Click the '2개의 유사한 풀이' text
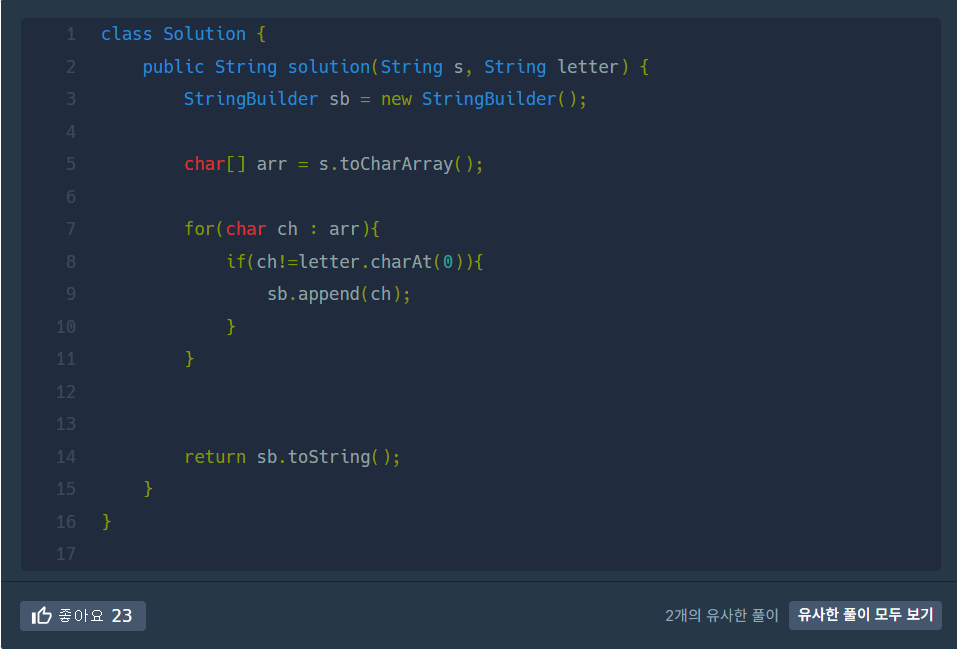 [x=721, y=615]
